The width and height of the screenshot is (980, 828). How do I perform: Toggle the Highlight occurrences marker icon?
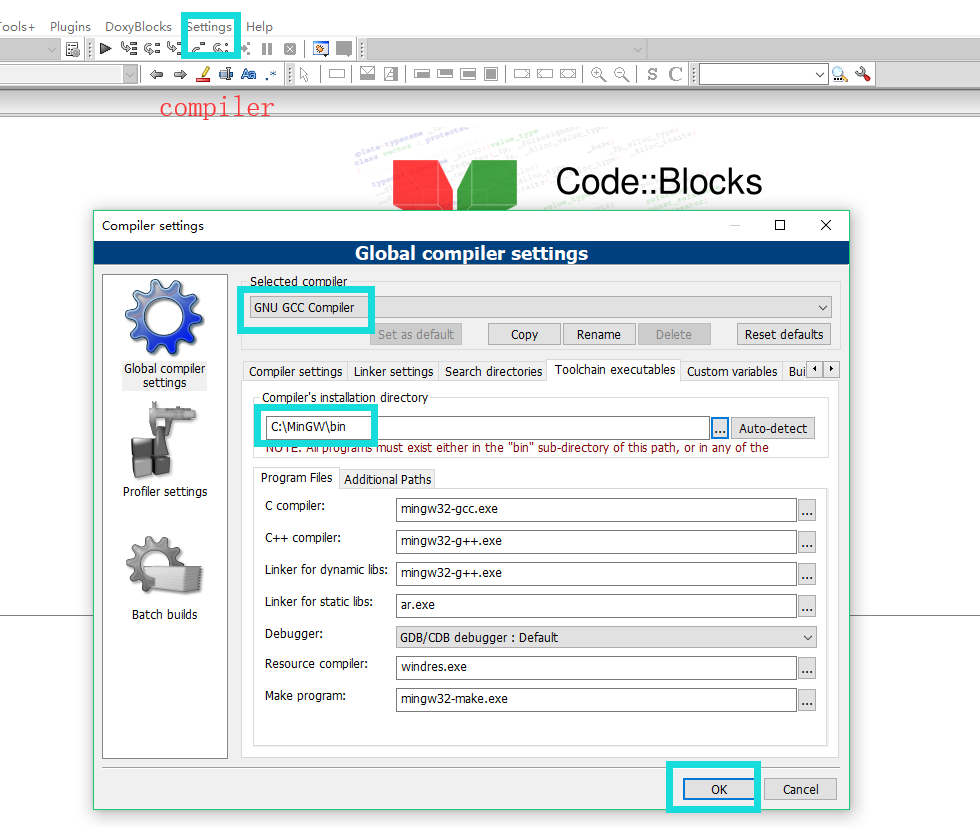click(x=203, y=75)
